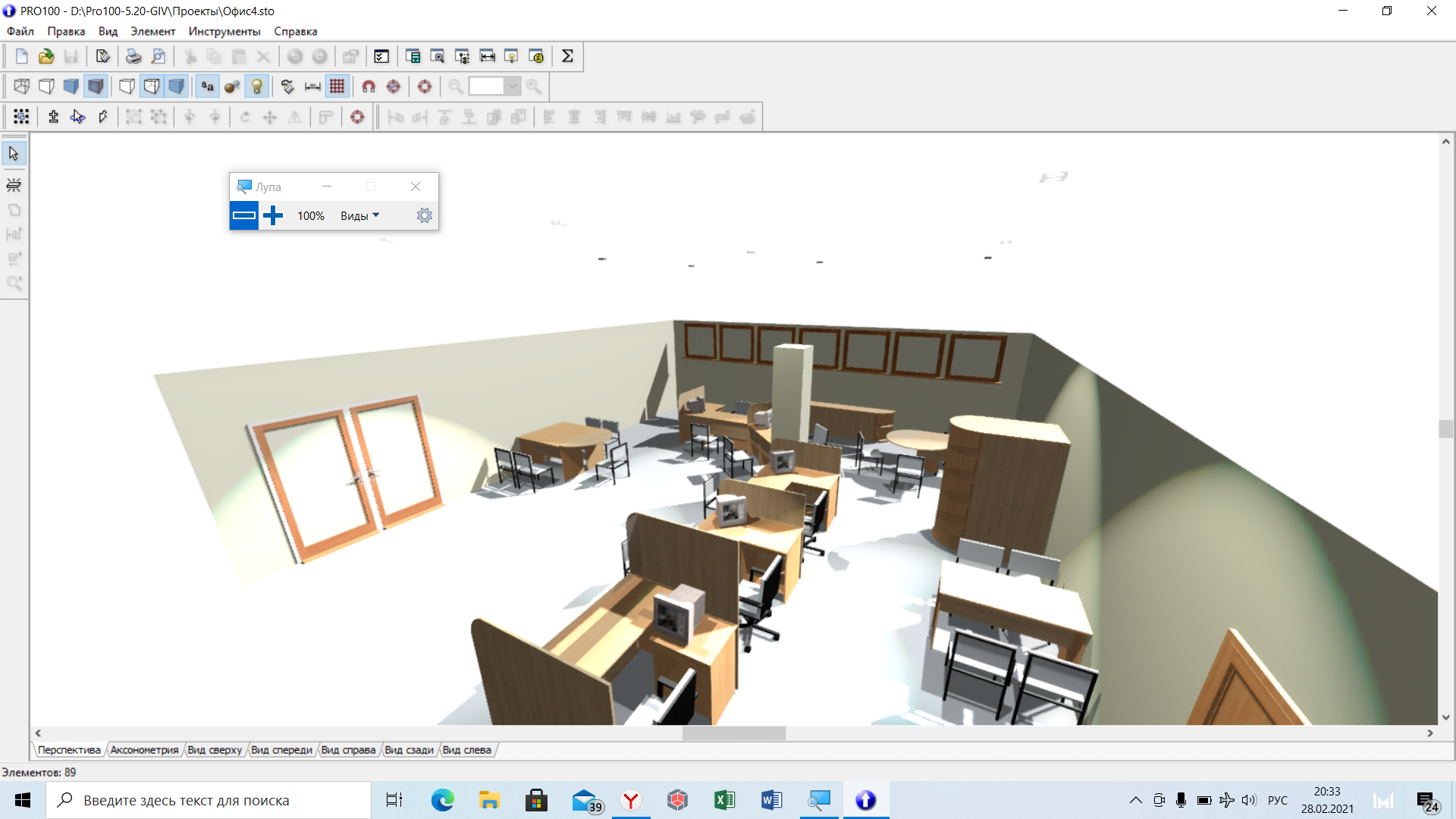
Task: Open the Виды dropdown in Лупа
Action: (359, 216)
